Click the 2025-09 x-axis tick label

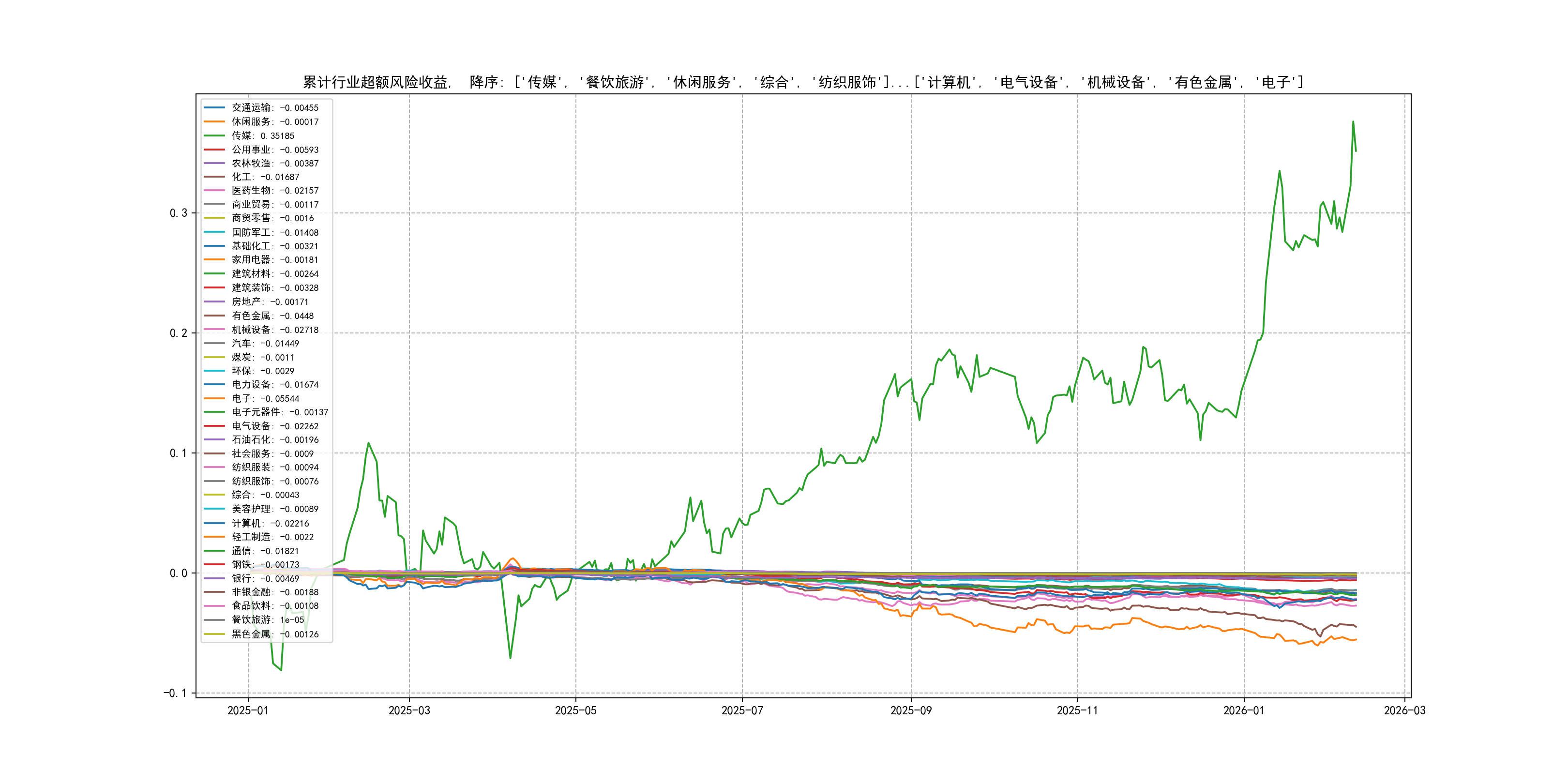[911, 710]
